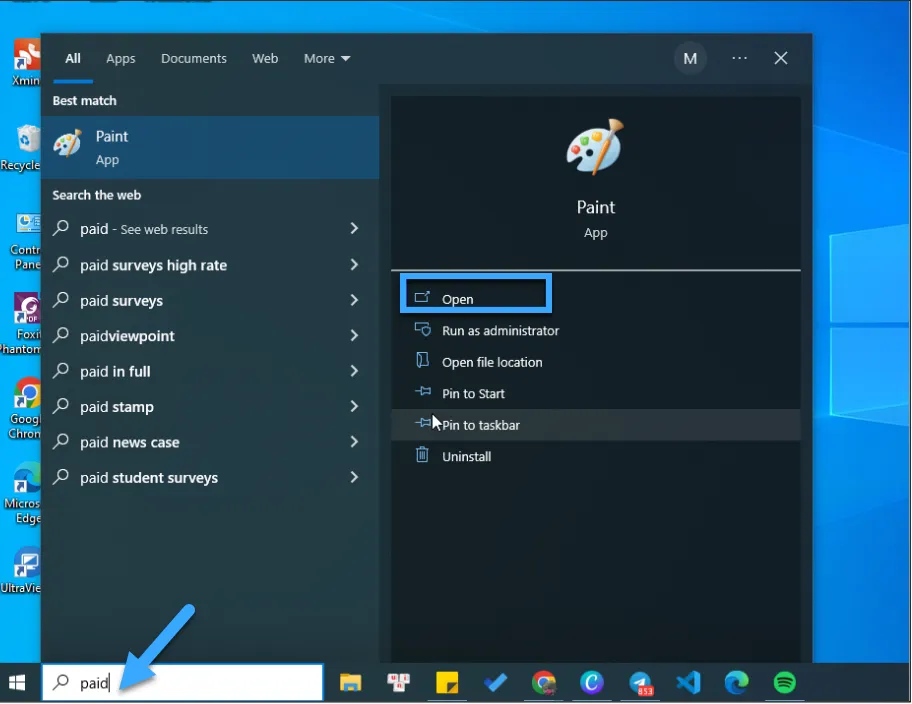Select the UltraViewer desktop shortcut

[22, 570]
